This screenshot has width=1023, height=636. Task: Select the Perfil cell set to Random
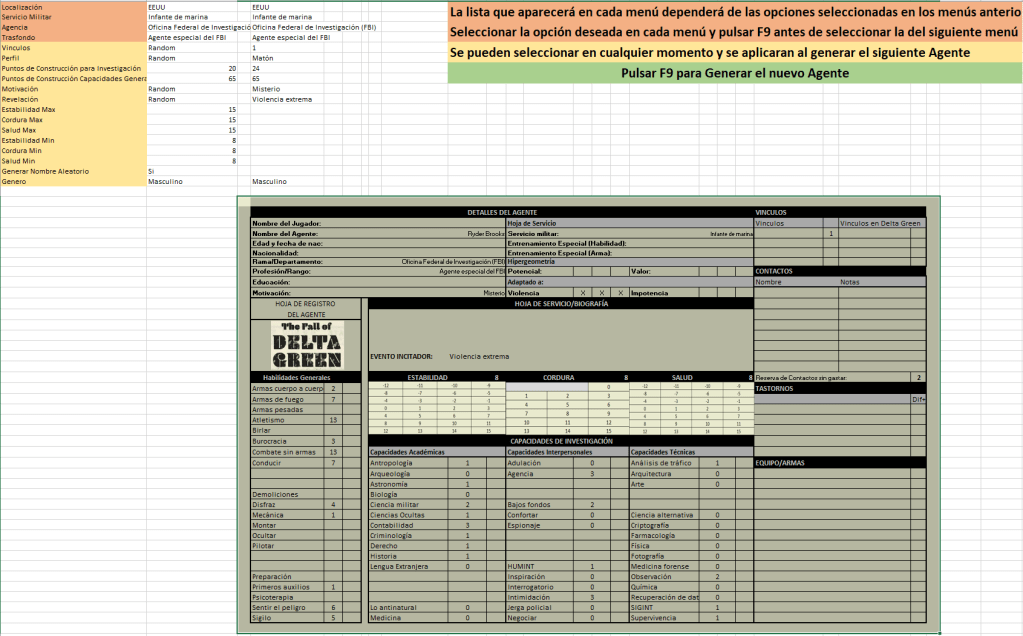pyautogui.click(x=192, y=58)
